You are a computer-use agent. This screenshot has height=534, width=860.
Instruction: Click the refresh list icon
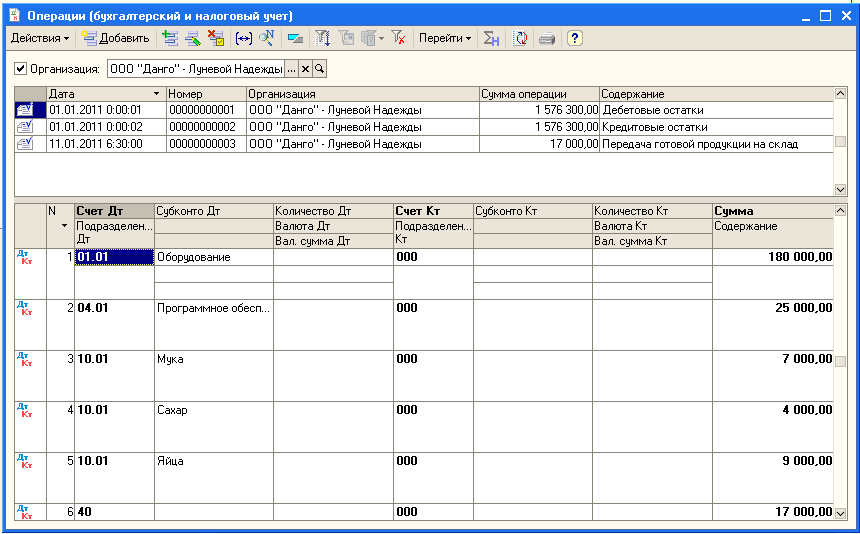coord(520,38)
